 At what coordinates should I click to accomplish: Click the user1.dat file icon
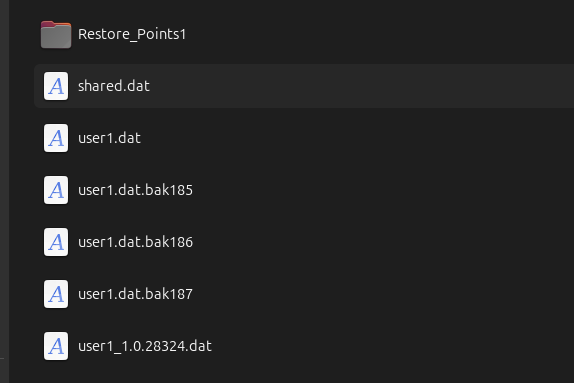coord(56,138)
